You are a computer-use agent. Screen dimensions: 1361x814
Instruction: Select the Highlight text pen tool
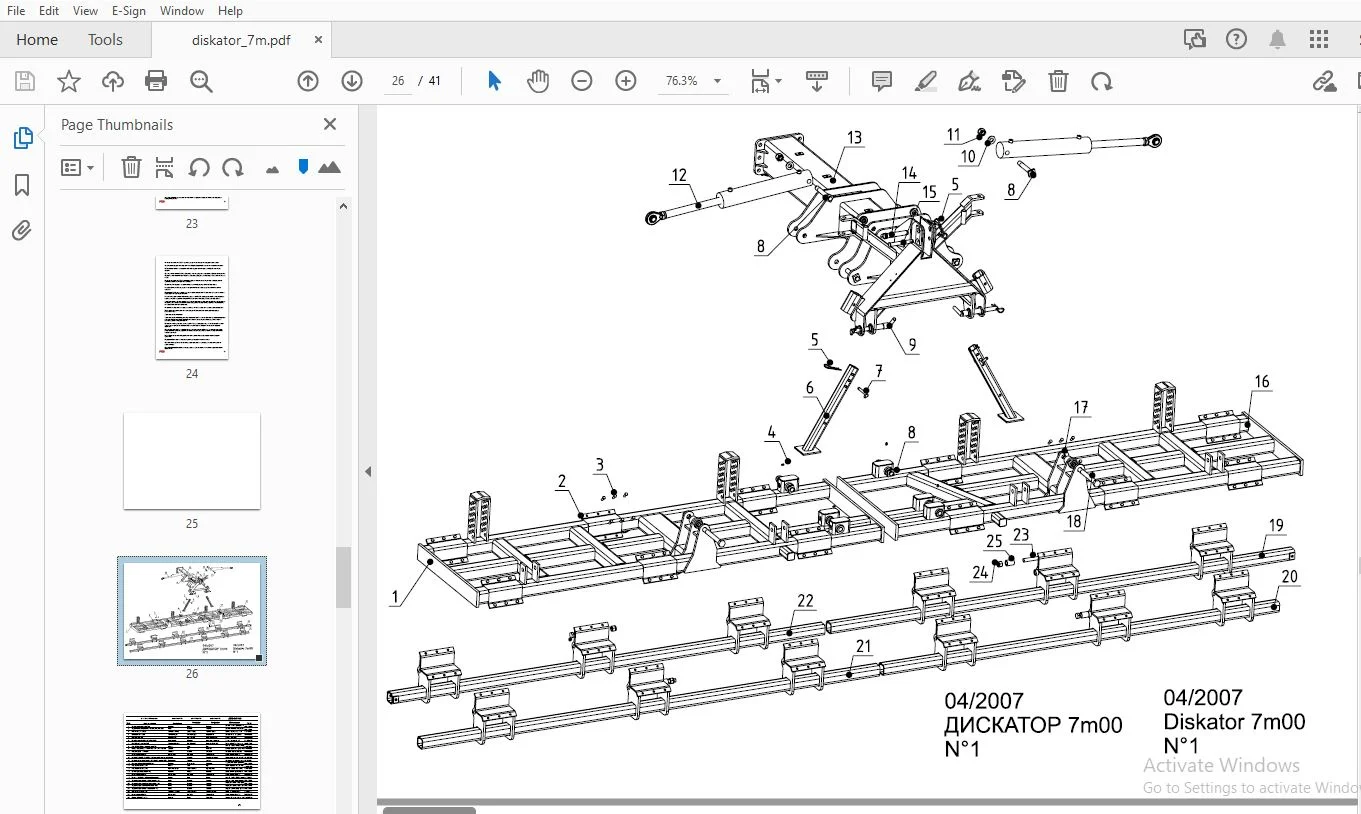(x=926, y=81)
